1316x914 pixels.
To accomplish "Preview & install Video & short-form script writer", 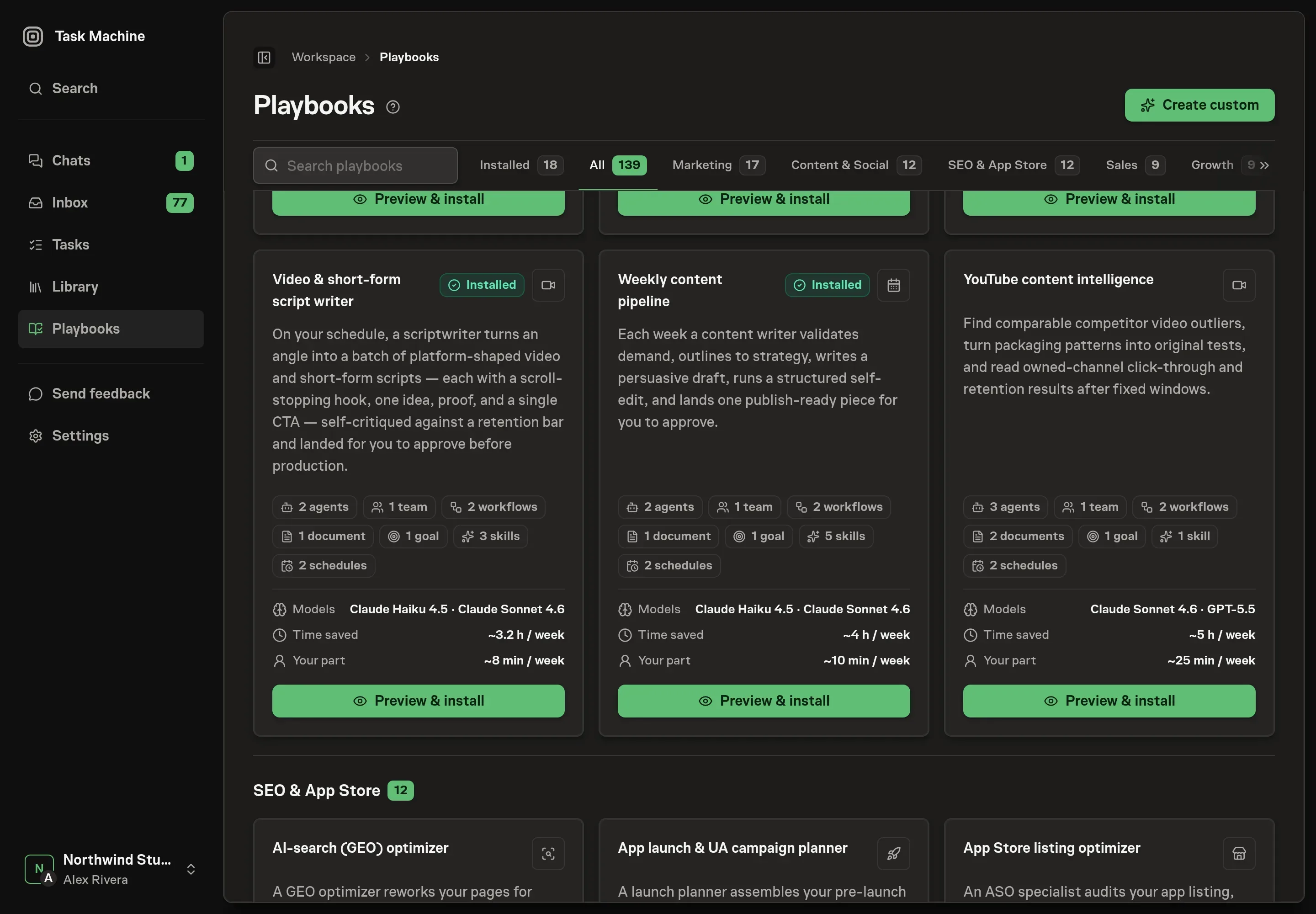I will pos(418,701).
